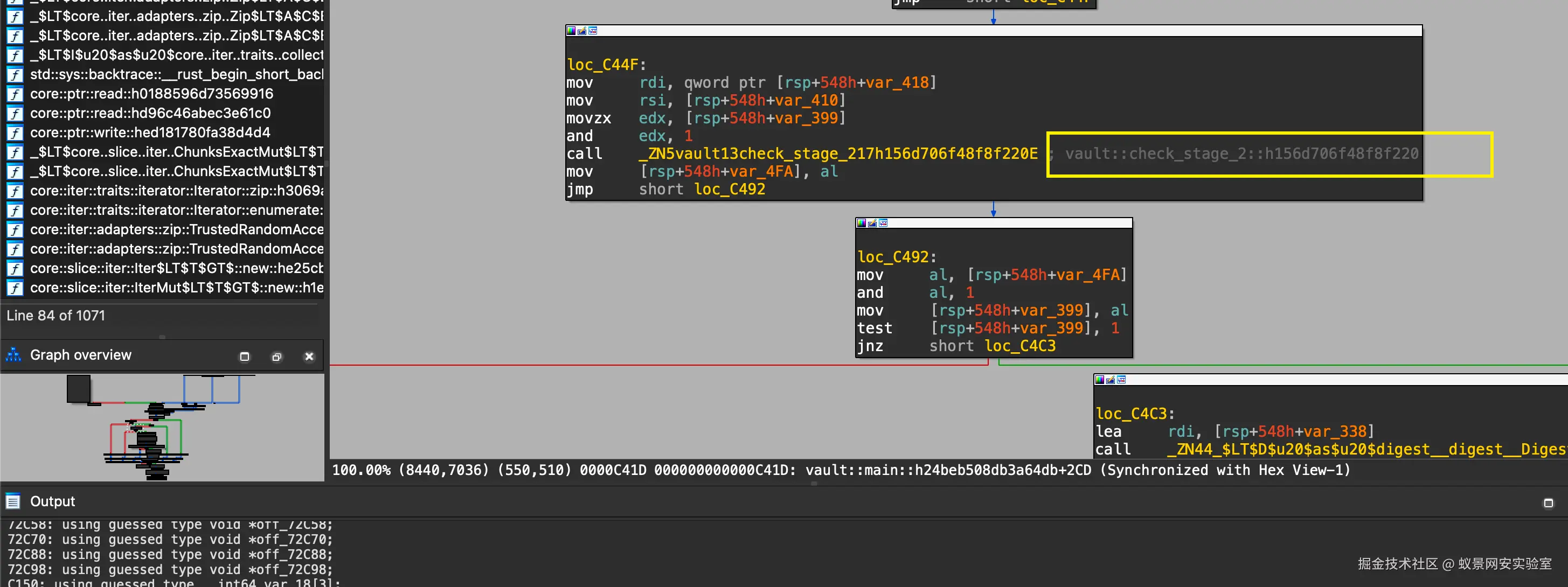The image size is (1568, 587).
Task: Click edit pencil icon on loc_C4C3 block
Action: point(1109,380)
